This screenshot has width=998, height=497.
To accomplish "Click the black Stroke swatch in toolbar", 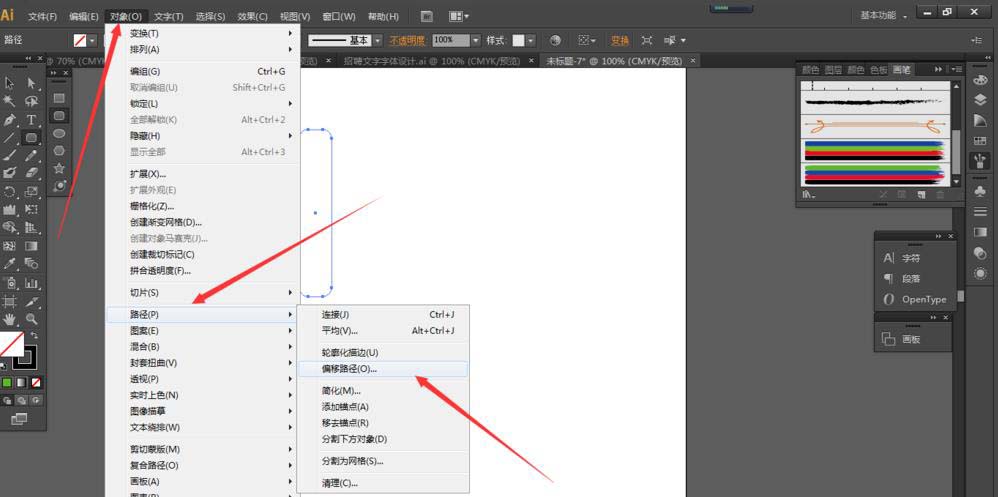I will [x=24, y=358].
